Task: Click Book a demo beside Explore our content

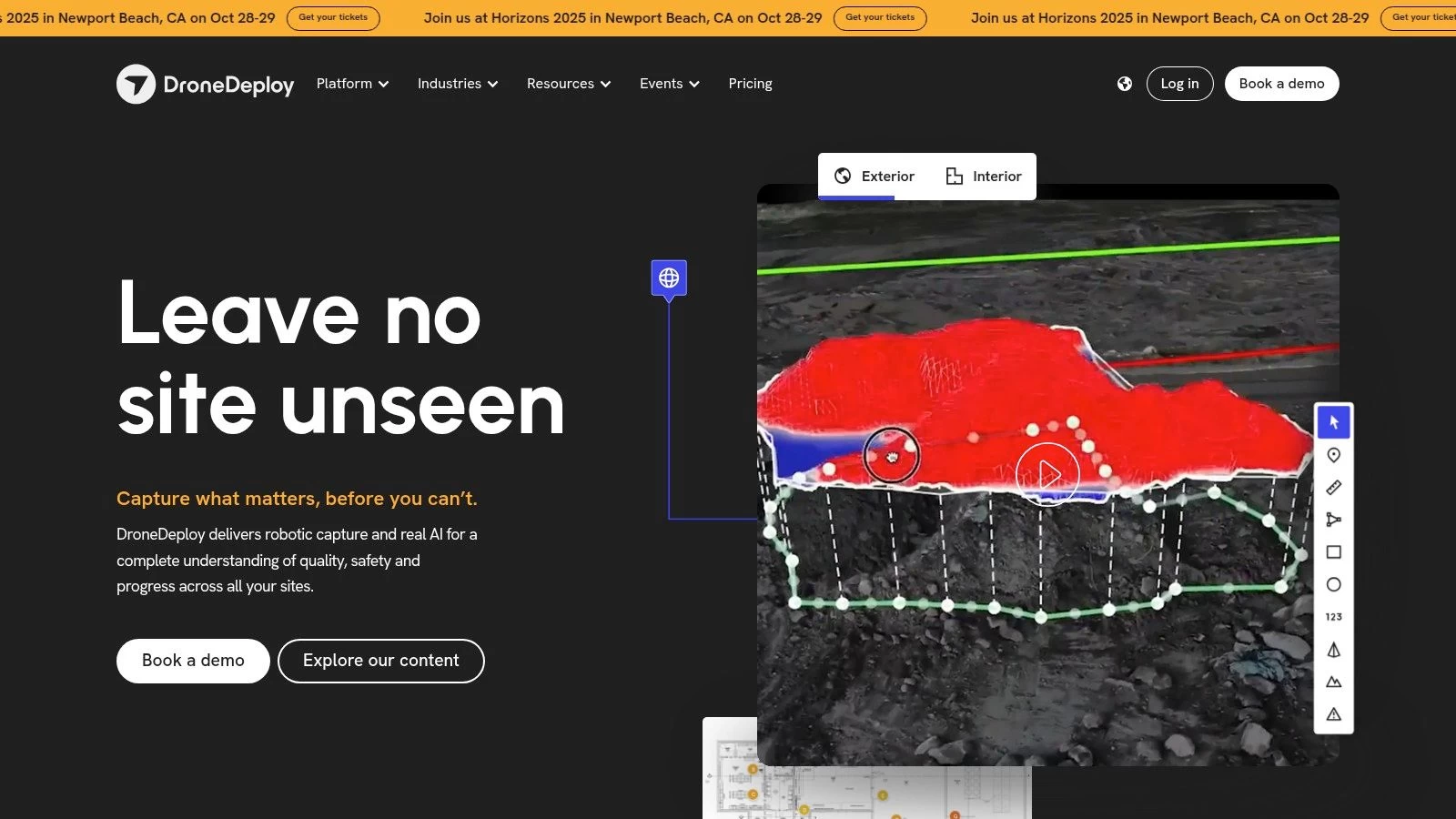Action: click(193, 661)
